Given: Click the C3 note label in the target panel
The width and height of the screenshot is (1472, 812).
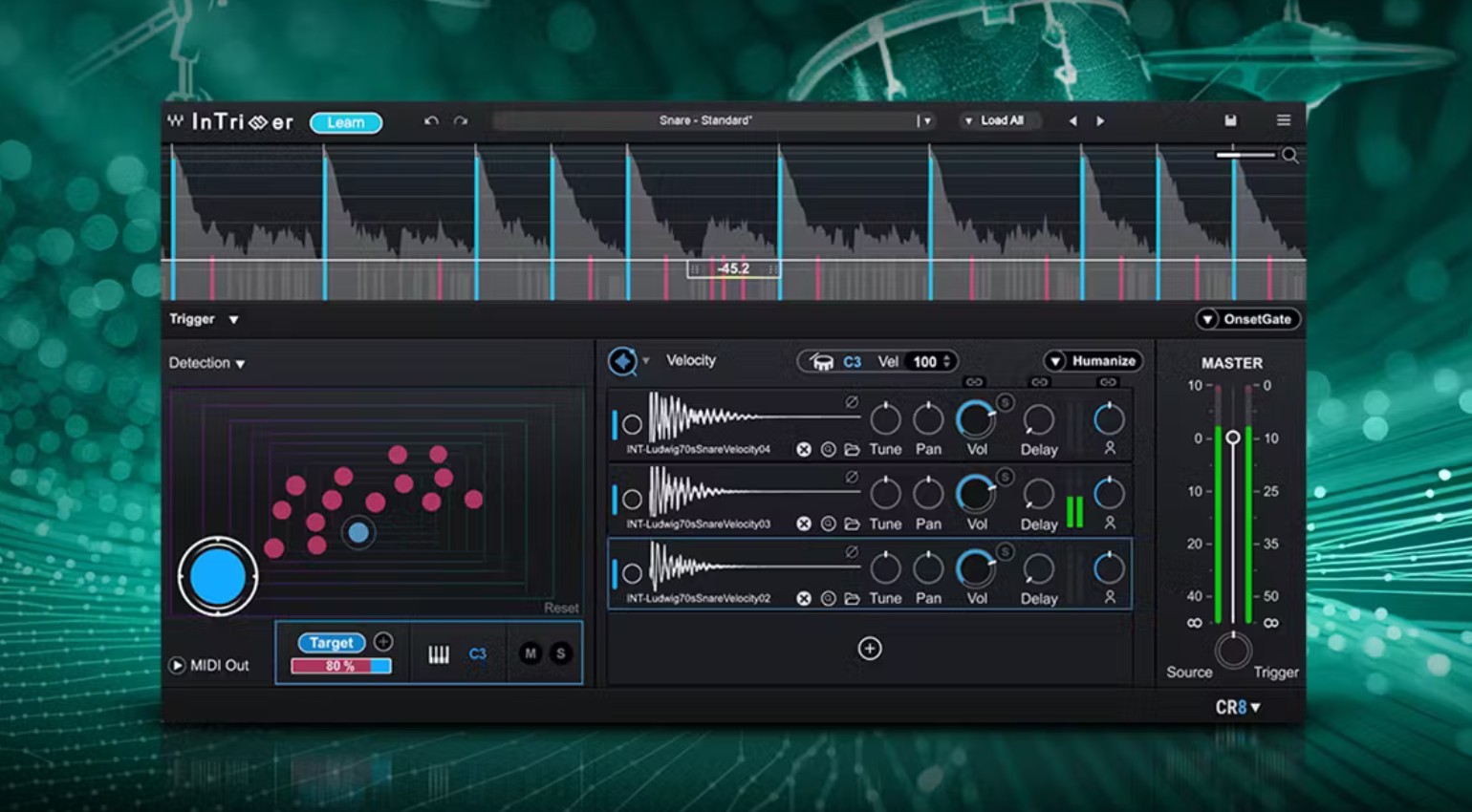Looking at the screenshot, I should pos(478,654).
